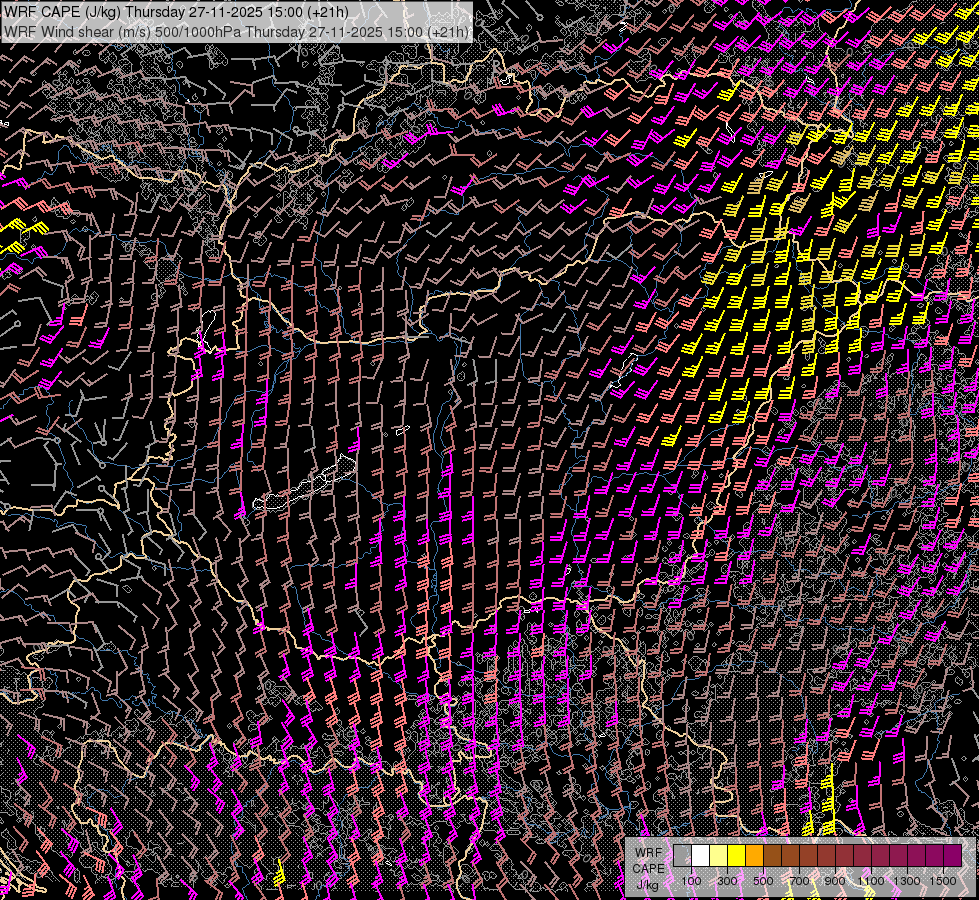Click the 1100 label on legend scale
Viewport: 979px width, 900px height.
871,880
